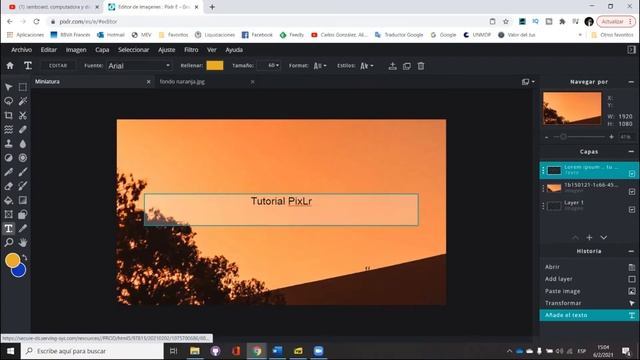
Task: Select the Gradient tool
Action: click(x=23, y=200)
